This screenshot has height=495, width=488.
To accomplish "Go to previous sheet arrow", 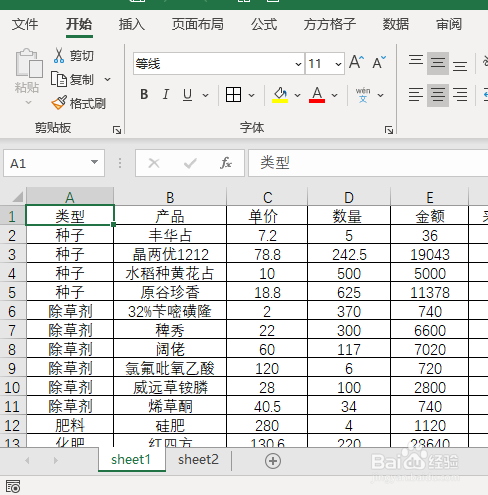I will point(28,461).
